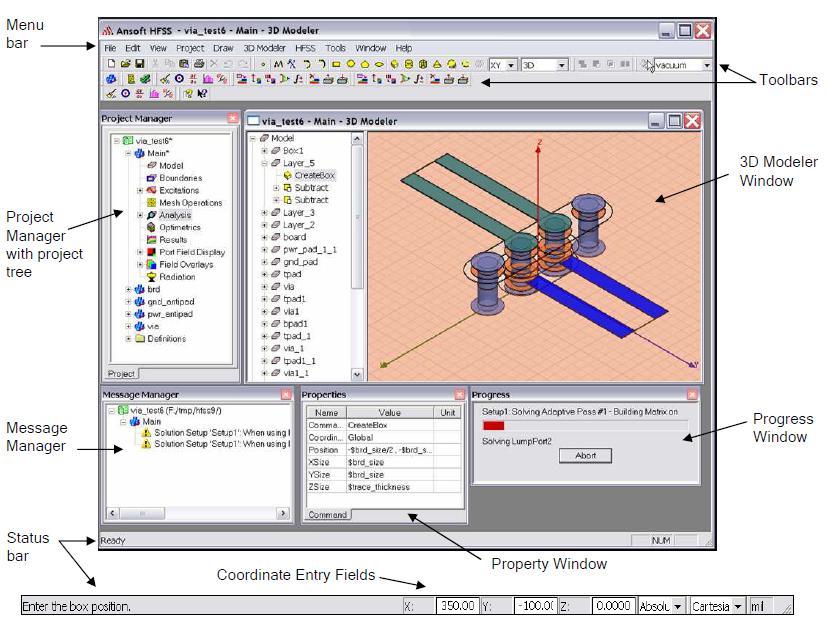Image resolution: width=834 pixels, height=621 pixels.
Task: Open the Cartesian coordinate system dropdown
Action: [x=737, y=607]
